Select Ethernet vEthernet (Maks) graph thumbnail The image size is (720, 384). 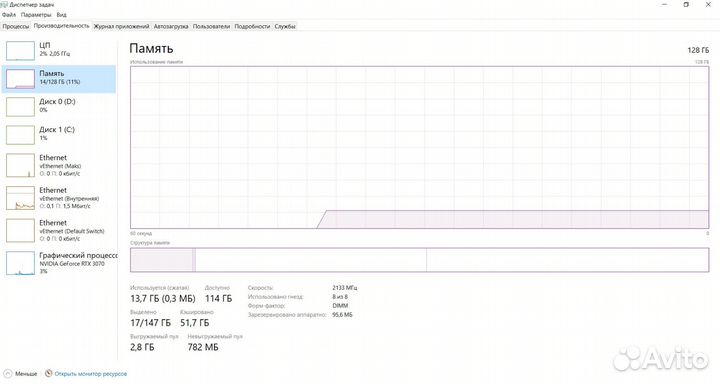(x=20, y=165)
